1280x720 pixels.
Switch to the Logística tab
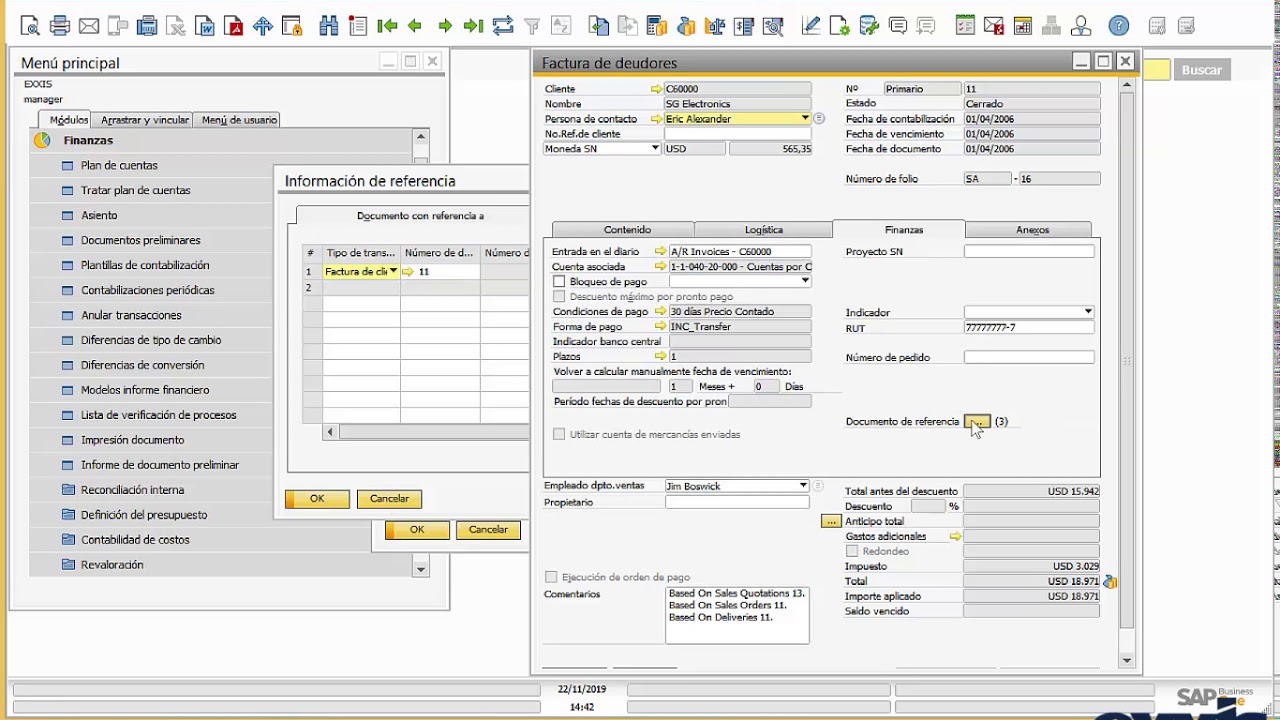pos(764,230)
